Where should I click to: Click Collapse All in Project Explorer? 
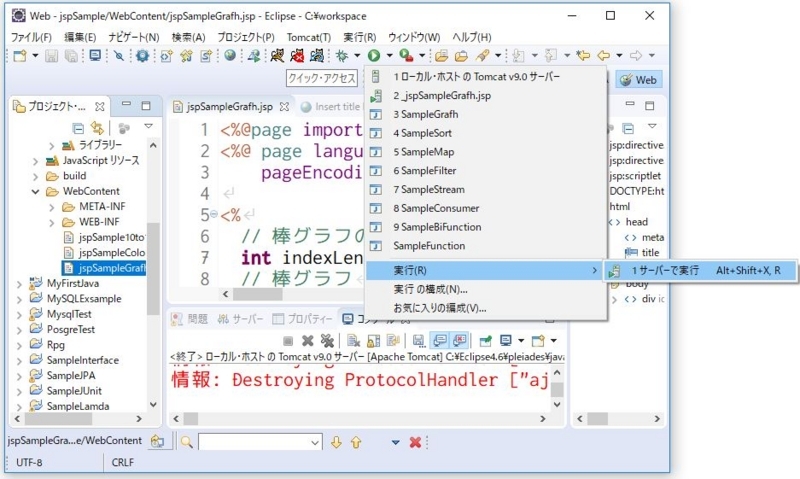tap(78, 128)
